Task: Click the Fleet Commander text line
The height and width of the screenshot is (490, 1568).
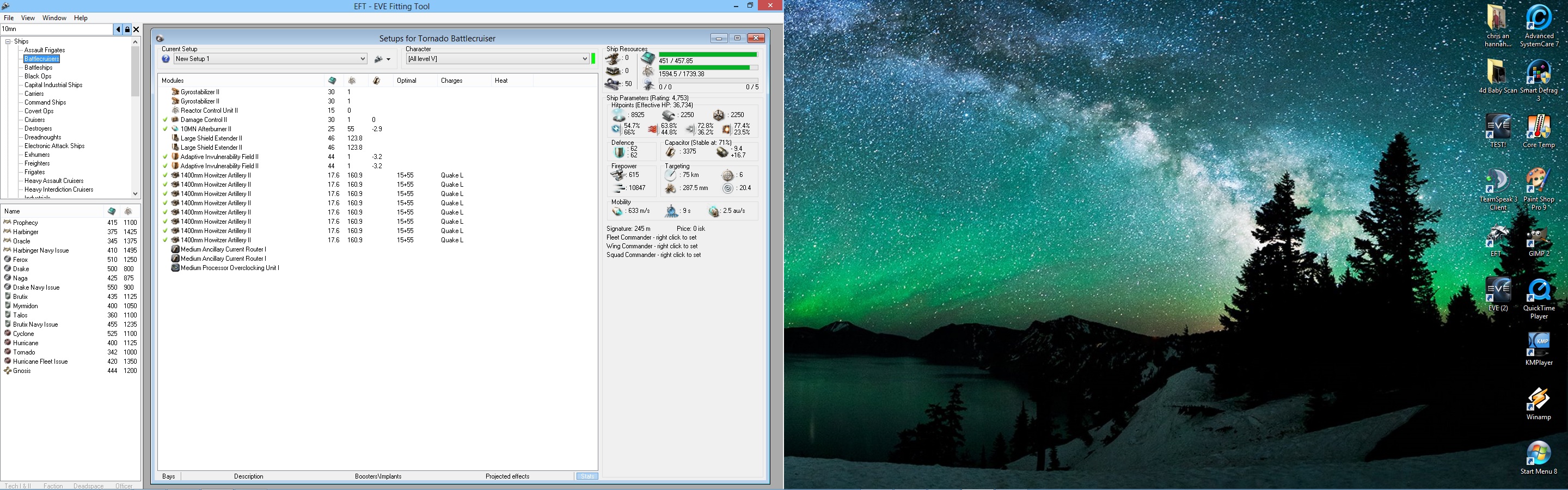Action: click(651, 237)
